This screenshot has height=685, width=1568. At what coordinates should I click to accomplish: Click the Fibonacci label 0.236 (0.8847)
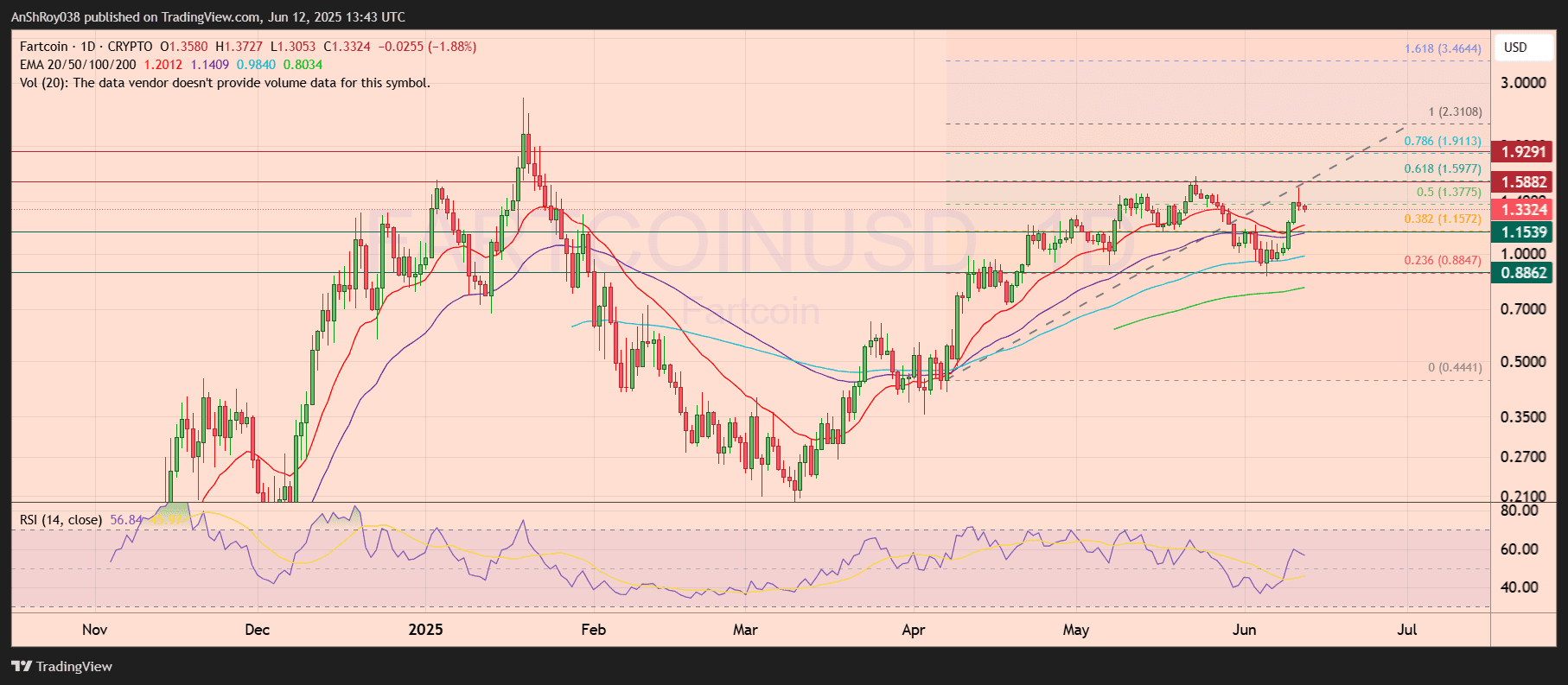click(x=1443, y=260)
